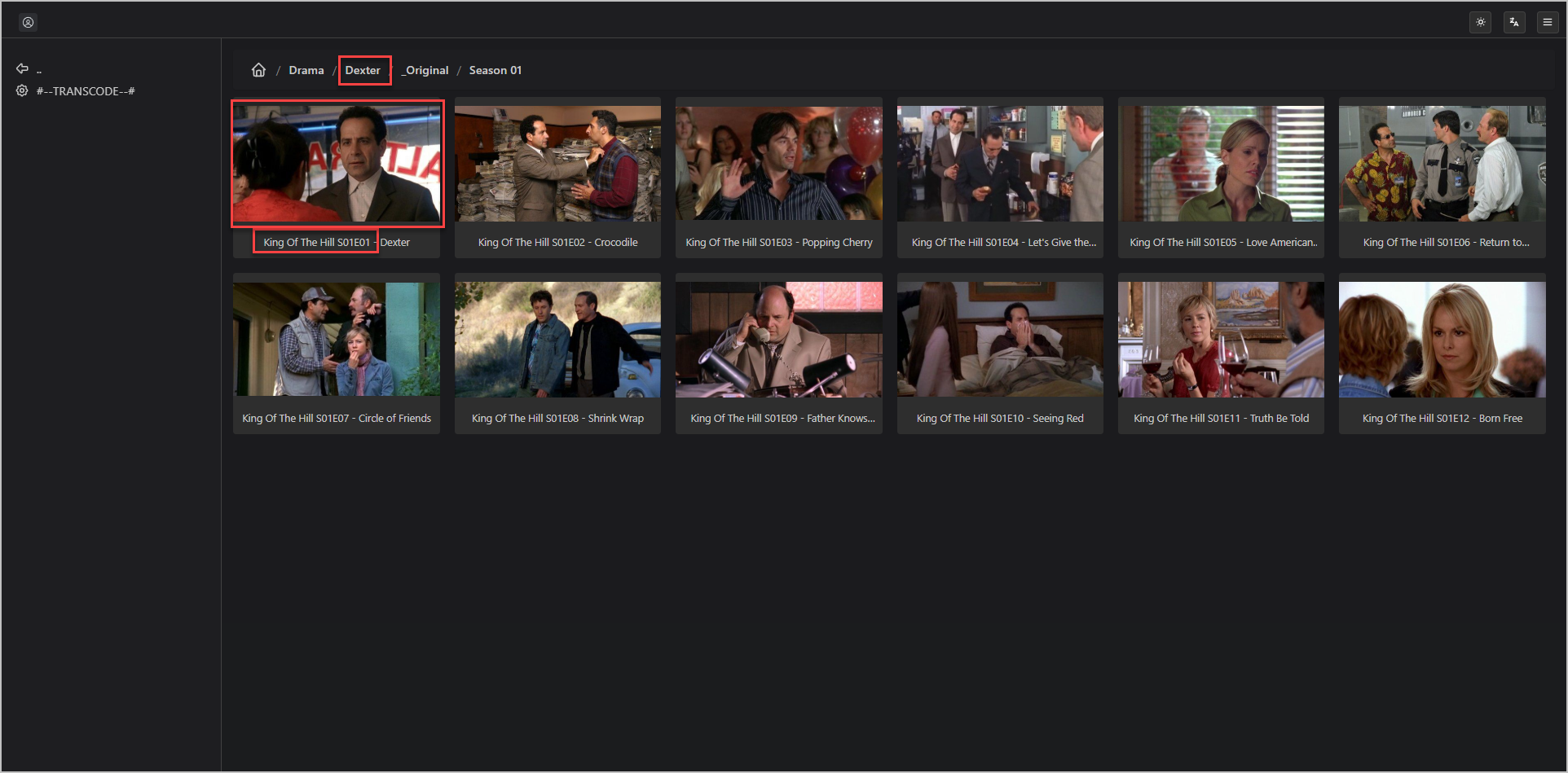Open the S01E05 Love American.. thumbnail
Viewport: 1568px width, 773px height.
click(x=1221, y=164)
